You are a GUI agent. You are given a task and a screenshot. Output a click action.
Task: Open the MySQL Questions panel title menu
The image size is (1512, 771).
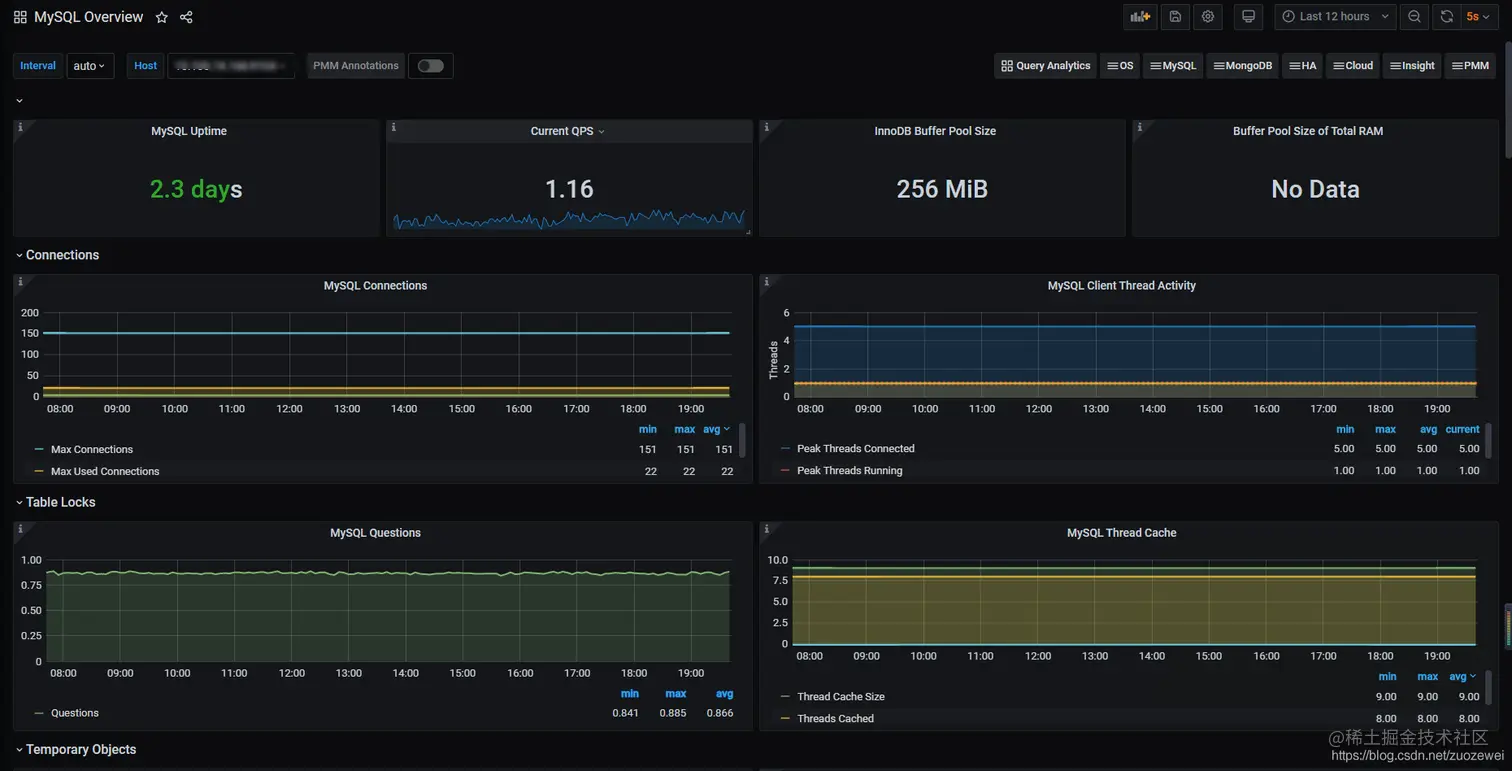(x=375, y=533)
